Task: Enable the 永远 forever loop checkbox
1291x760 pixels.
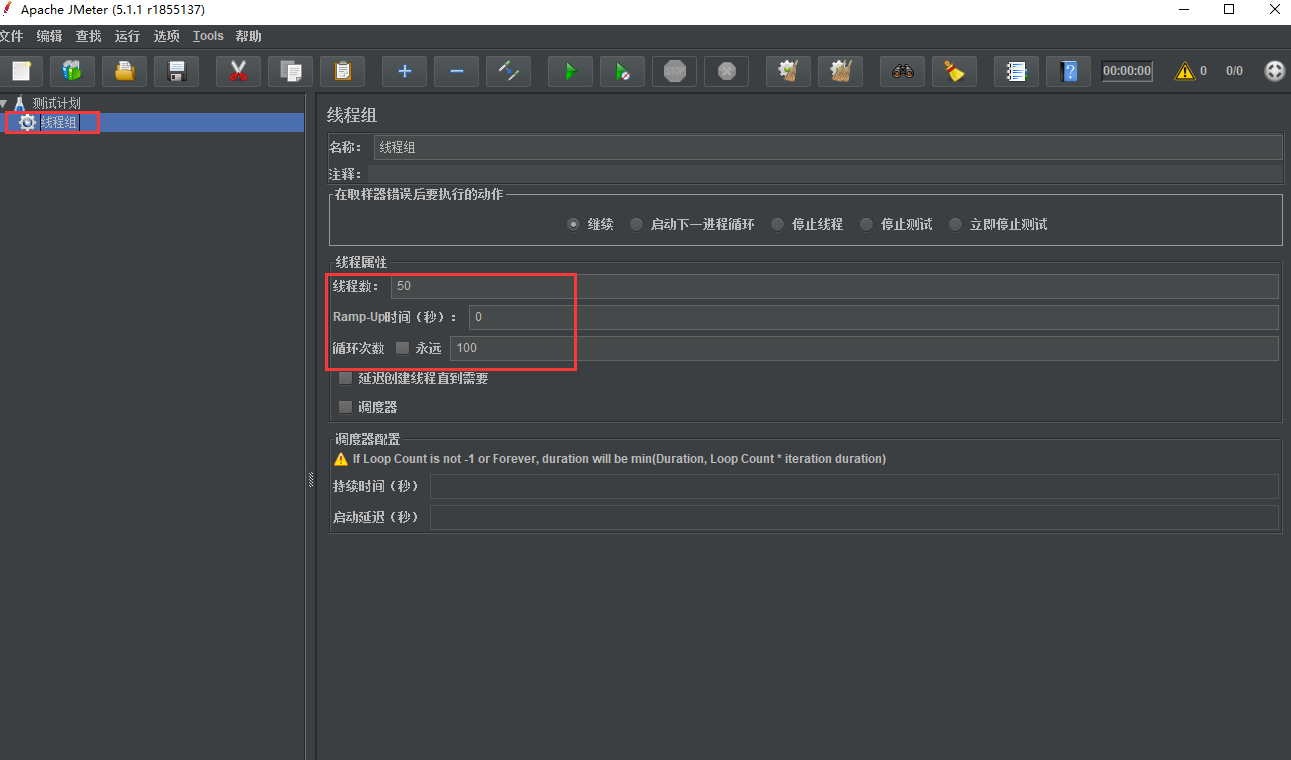Action: pyautogui.click(x=403, y=348)
